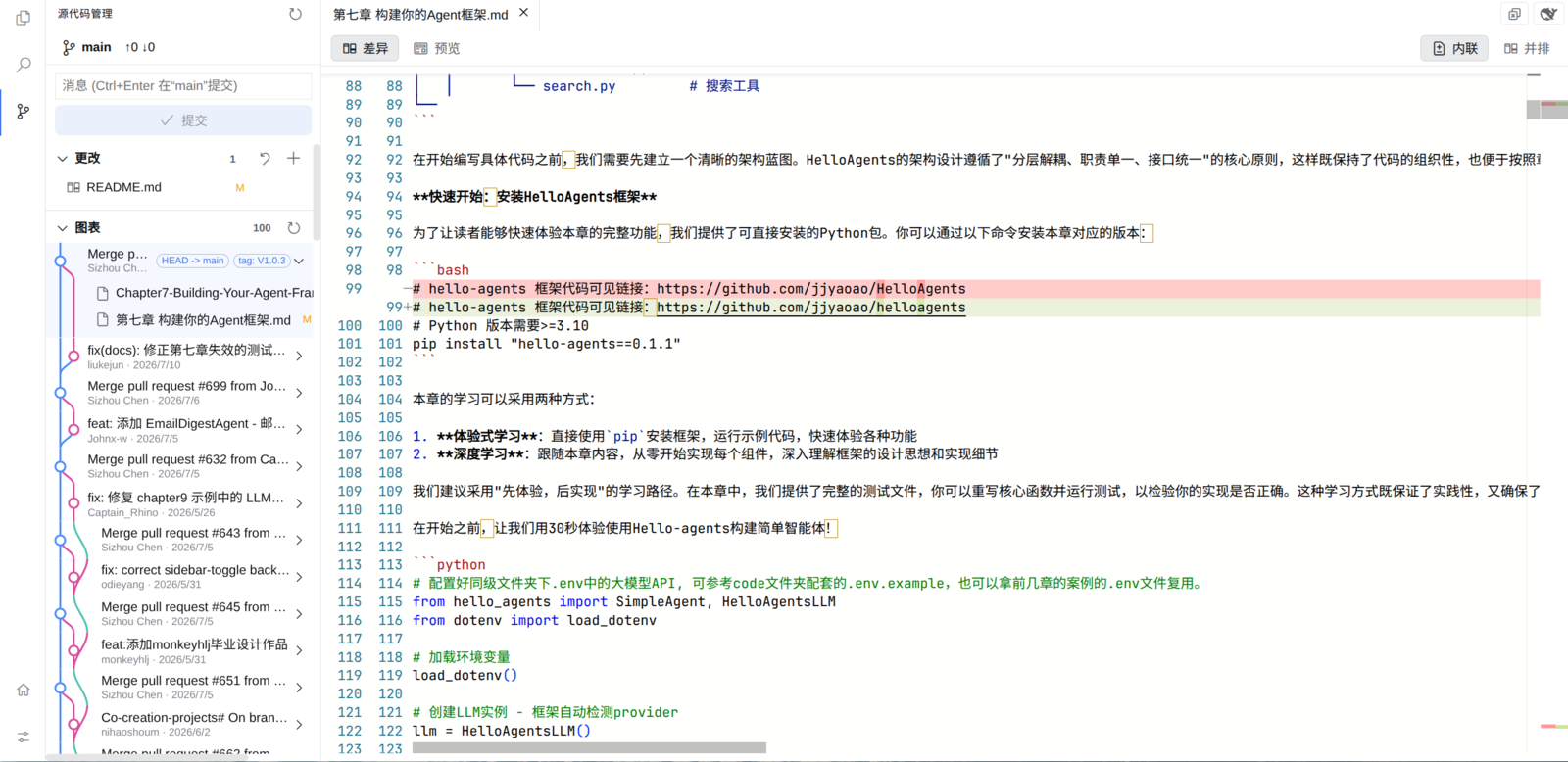Click the graph count 100 badge
The height and width of the screenshot is (762, 1568).
click(262, 228)
